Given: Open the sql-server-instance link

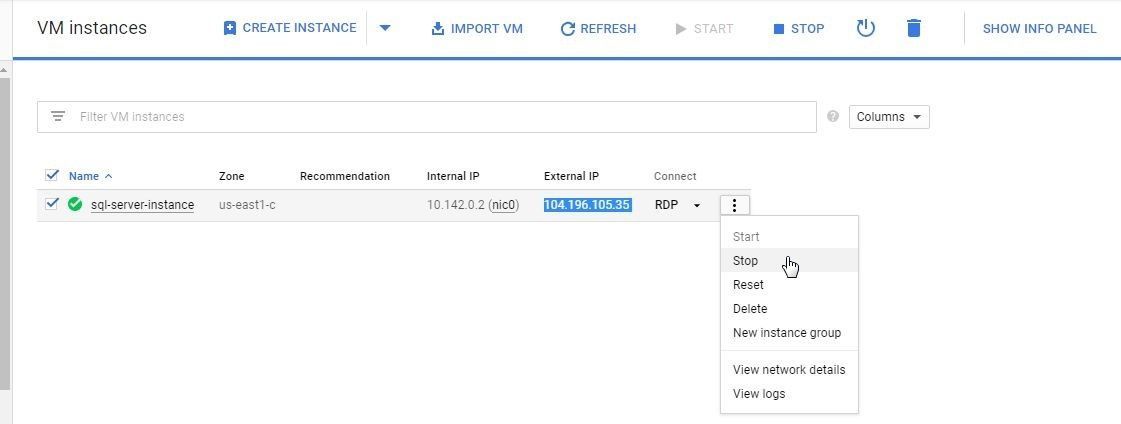Looking at the screenshot, I should 142,205.
